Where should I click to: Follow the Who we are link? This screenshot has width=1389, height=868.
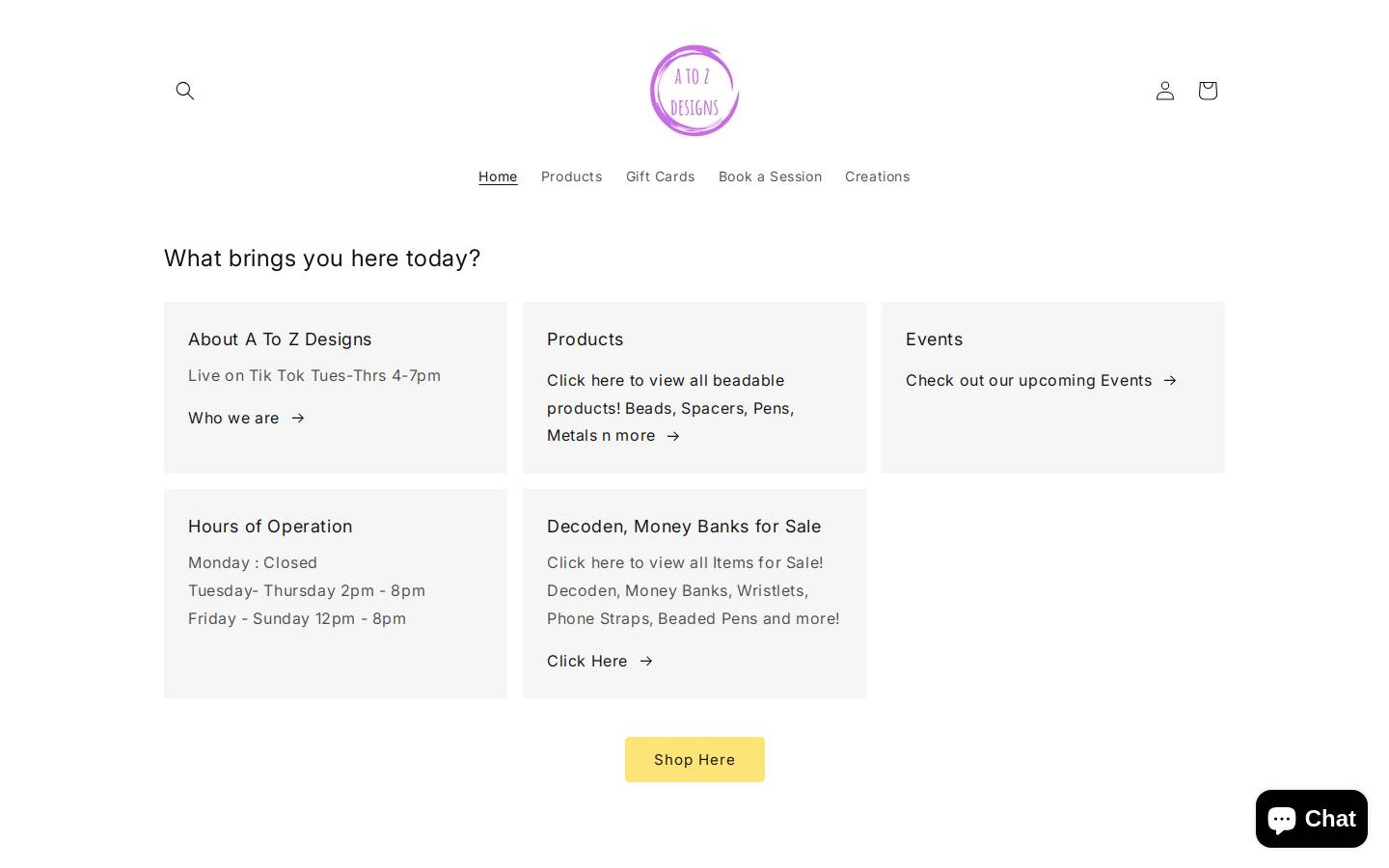pos(247,418)
